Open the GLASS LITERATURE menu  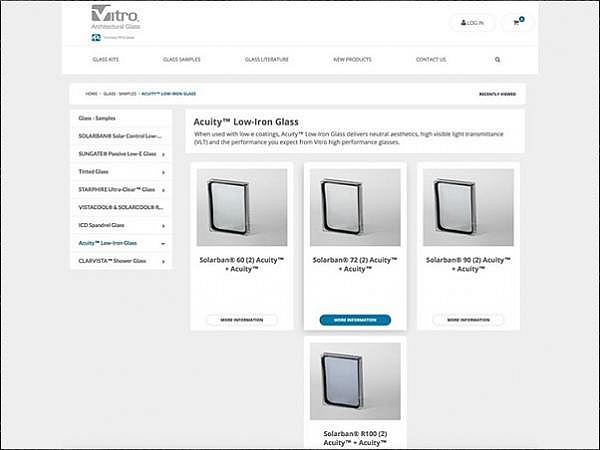267,60
